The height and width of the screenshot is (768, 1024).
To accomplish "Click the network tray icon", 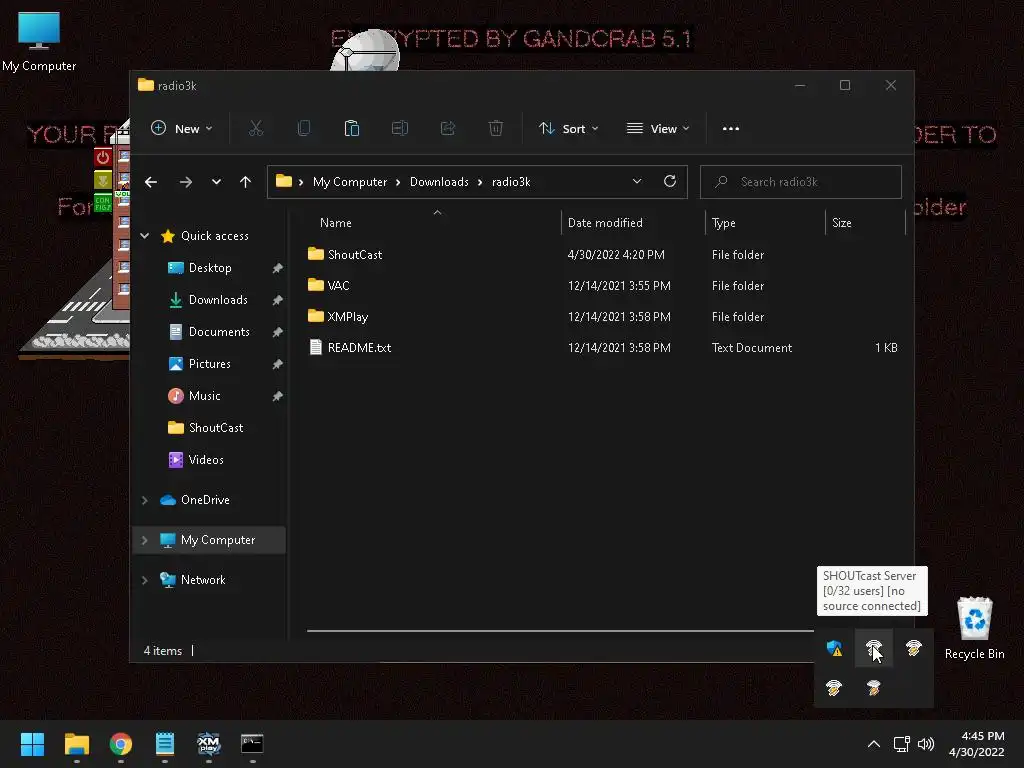I will point(902,744).
